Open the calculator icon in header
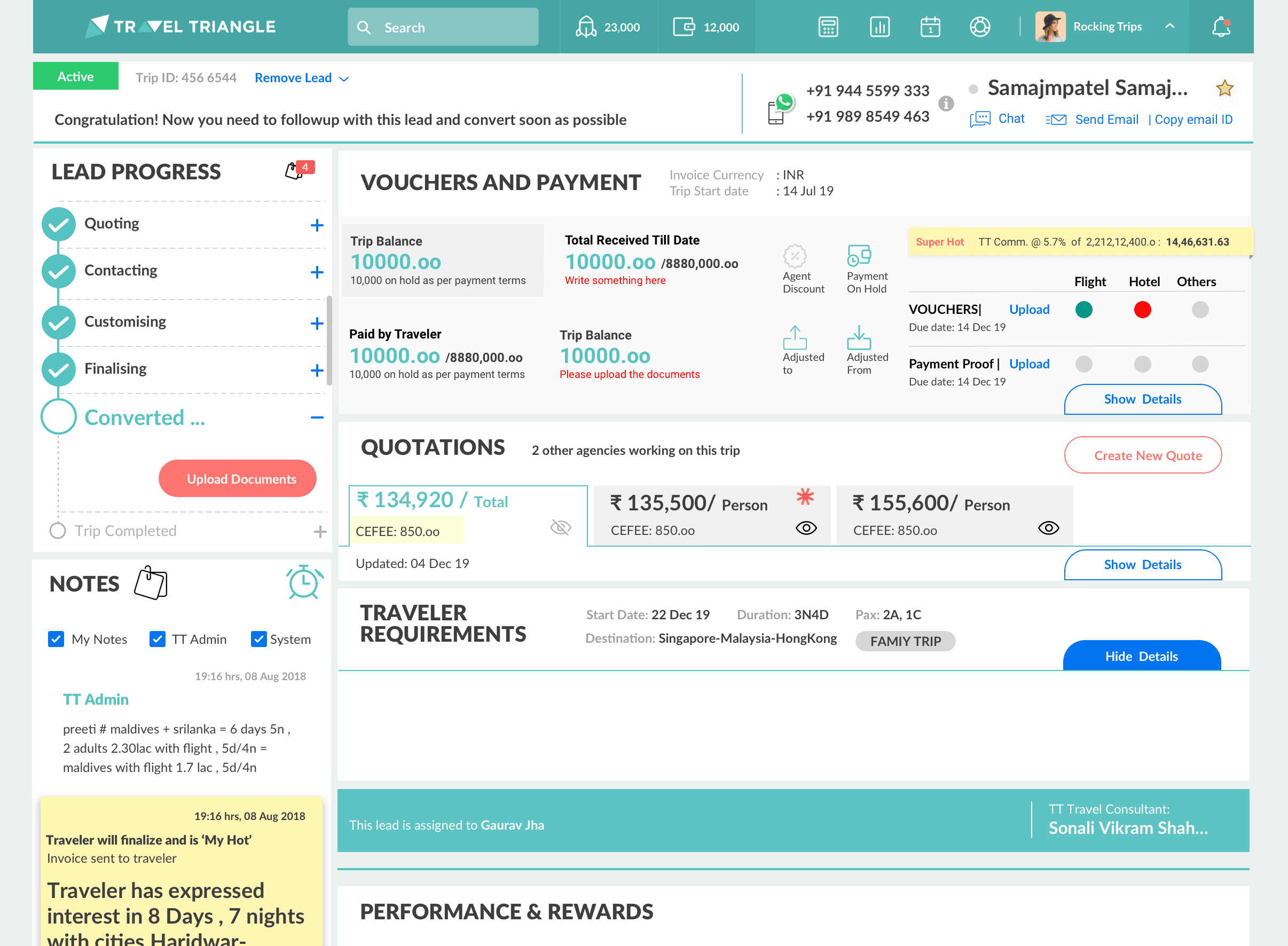The width and height of the screenshot is (1288, 946). (x=828, y=27)
